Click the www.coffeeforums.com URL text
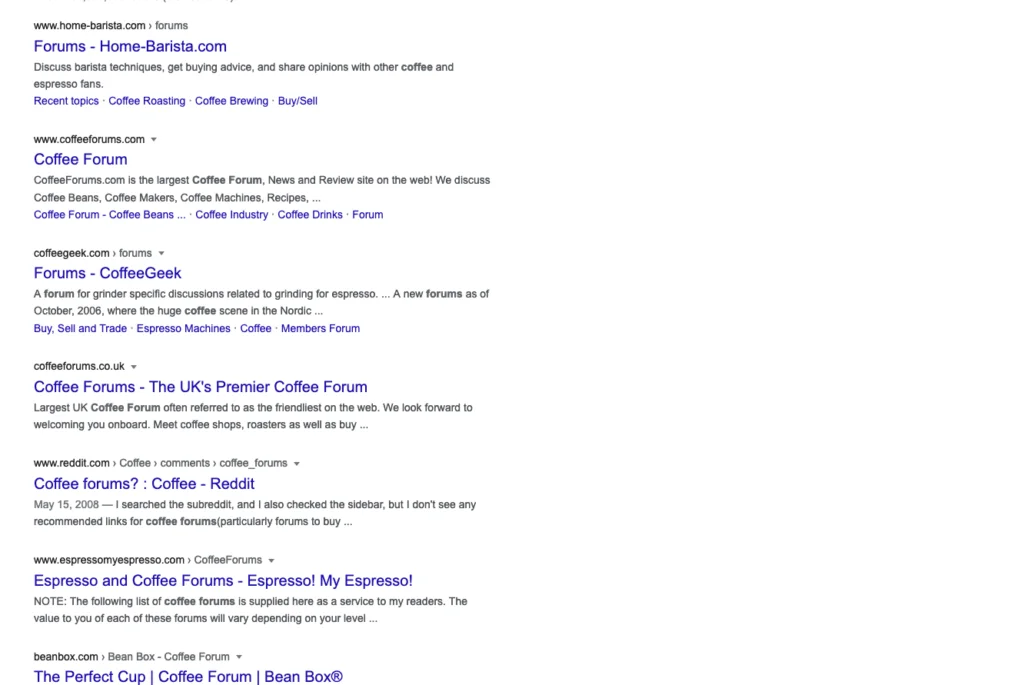Viewport: 1024px width, 685px height. pyautogui.click(x=89, y=139)
